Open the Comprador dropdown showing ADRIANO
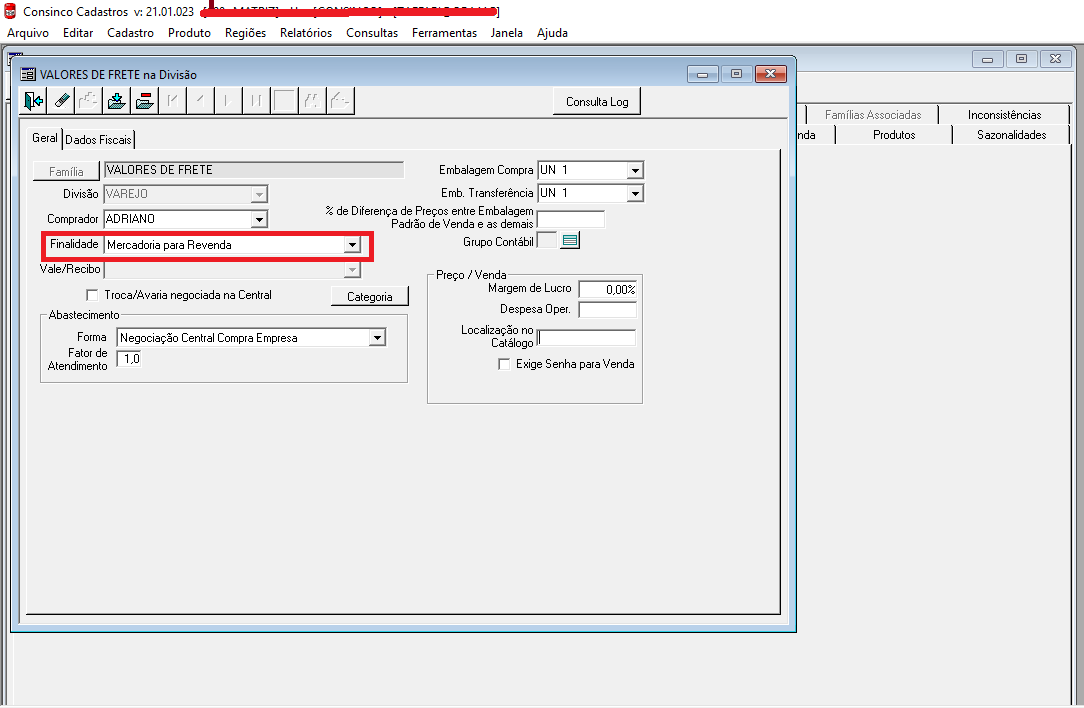The width and height of the screenshot is (1084, 708). tap(259, 219)
